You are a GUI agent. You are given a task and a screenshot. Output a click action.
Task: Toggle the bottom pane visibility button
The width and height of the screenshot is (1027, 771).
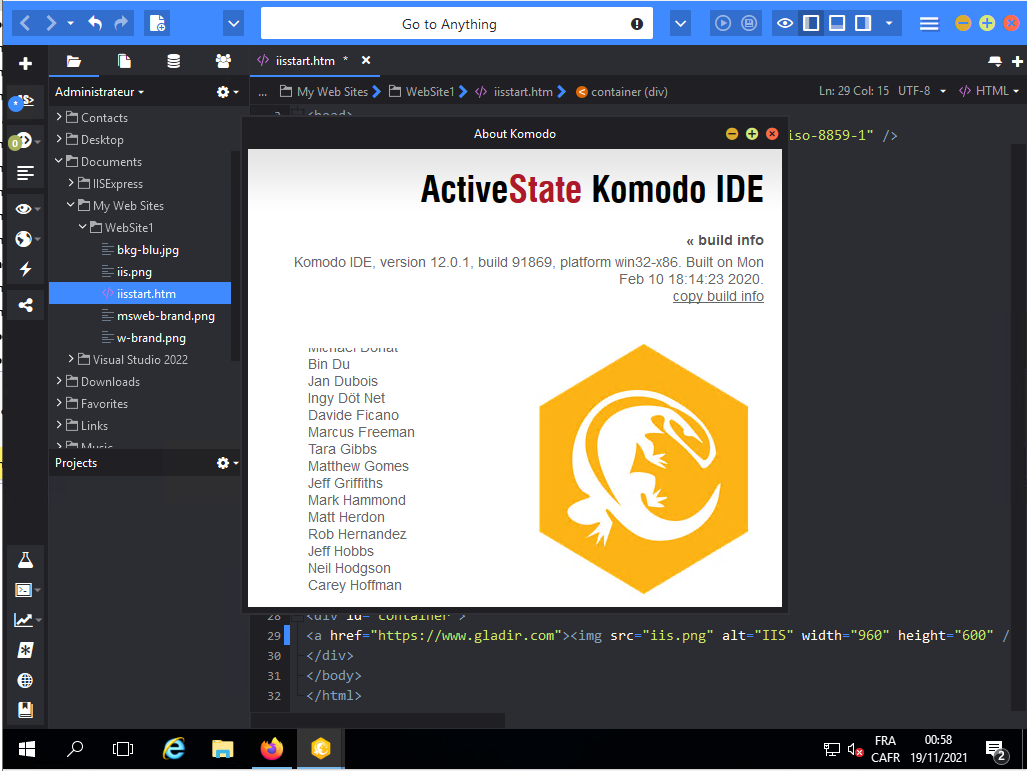[x=837, y=23]
